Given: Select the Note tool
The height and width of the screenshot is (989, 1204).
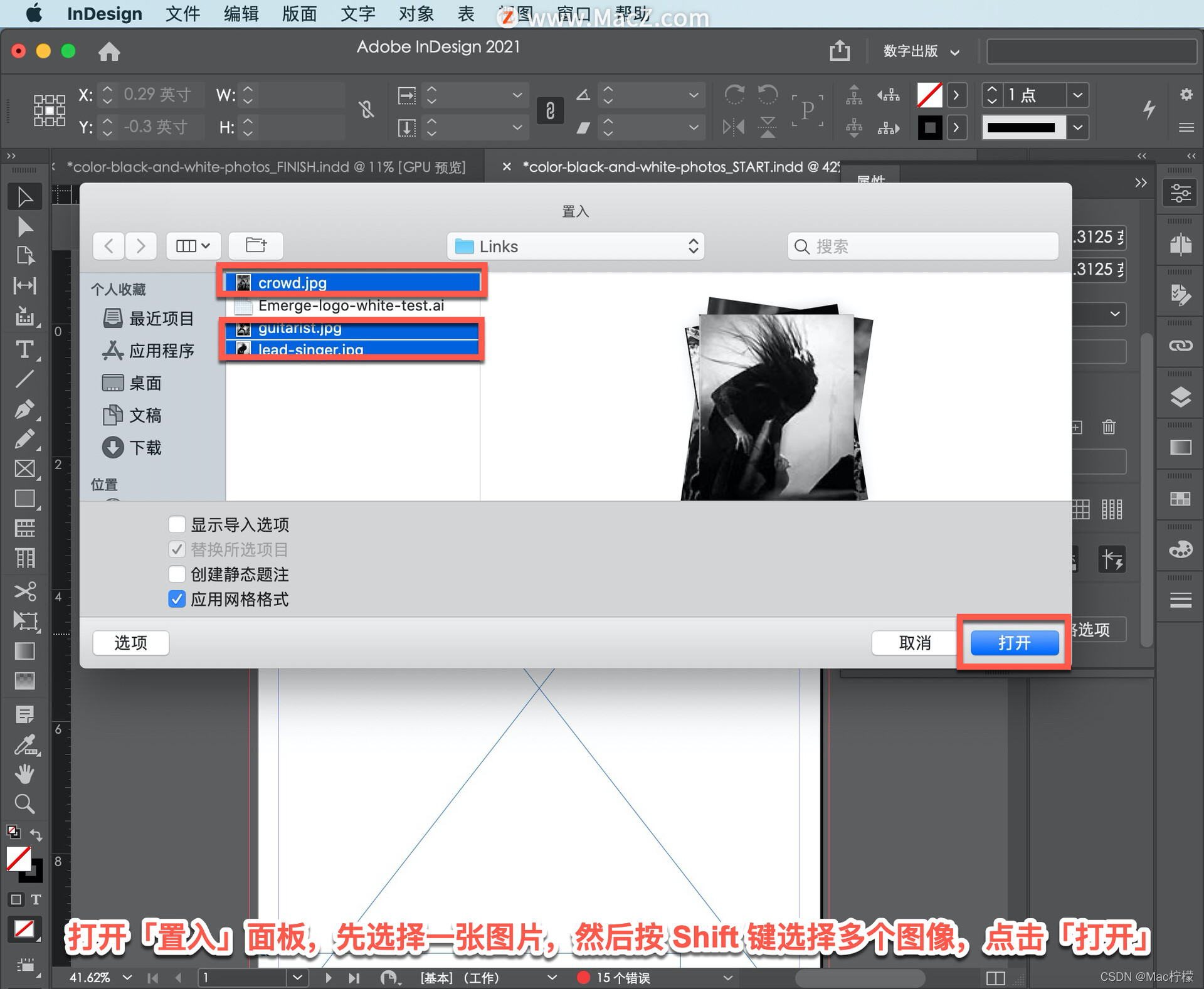Looking at the screenshot, I should (x=25, y=714).
